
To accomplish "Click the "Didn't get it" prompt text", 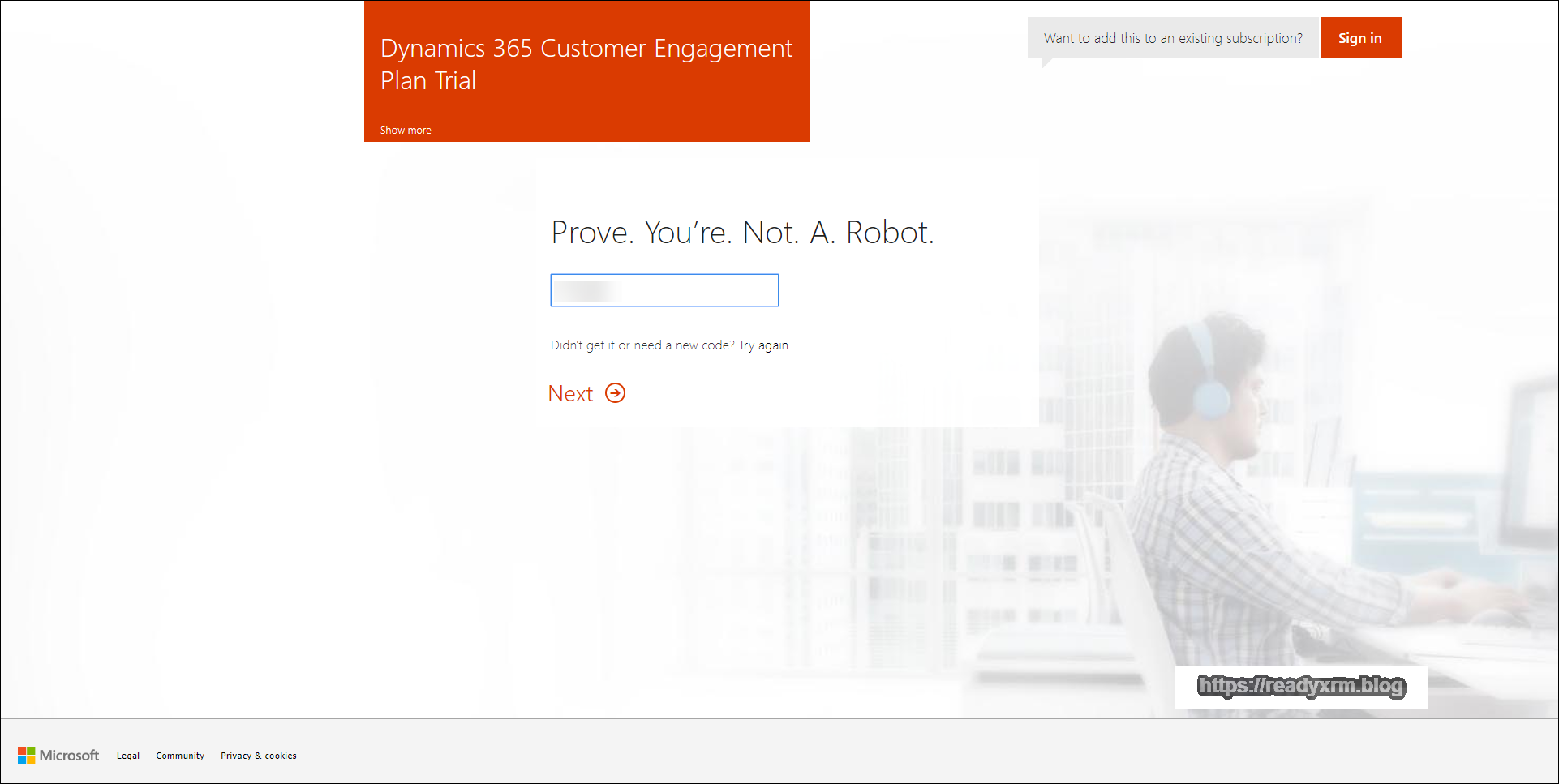I will [x=642, y=345].
